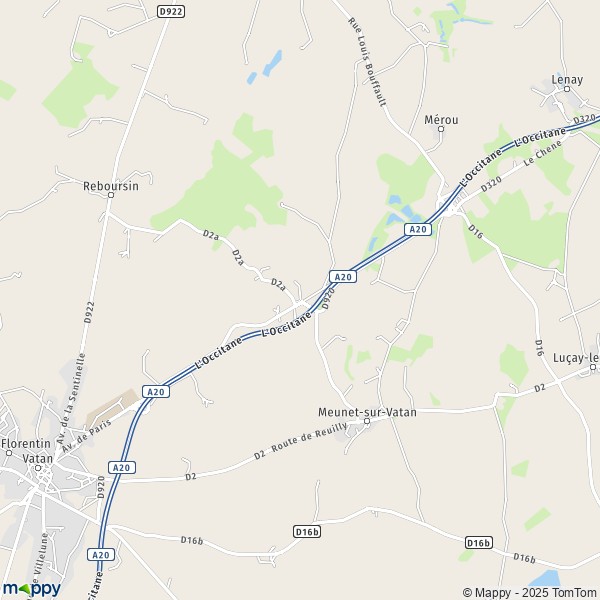Viewport: 600px width, 600px height.
Task: Select the town marker for Reboursin
Action: pos(111,195)
